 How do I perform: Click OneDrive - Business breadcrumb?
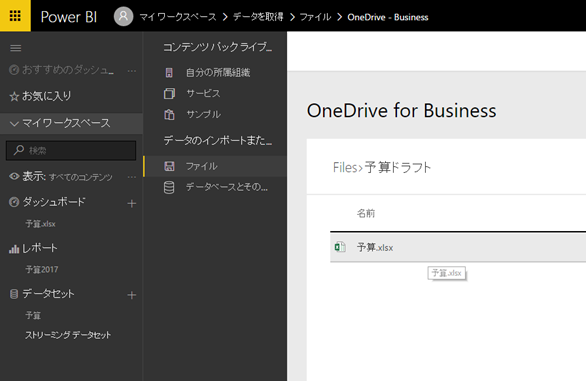388,17
